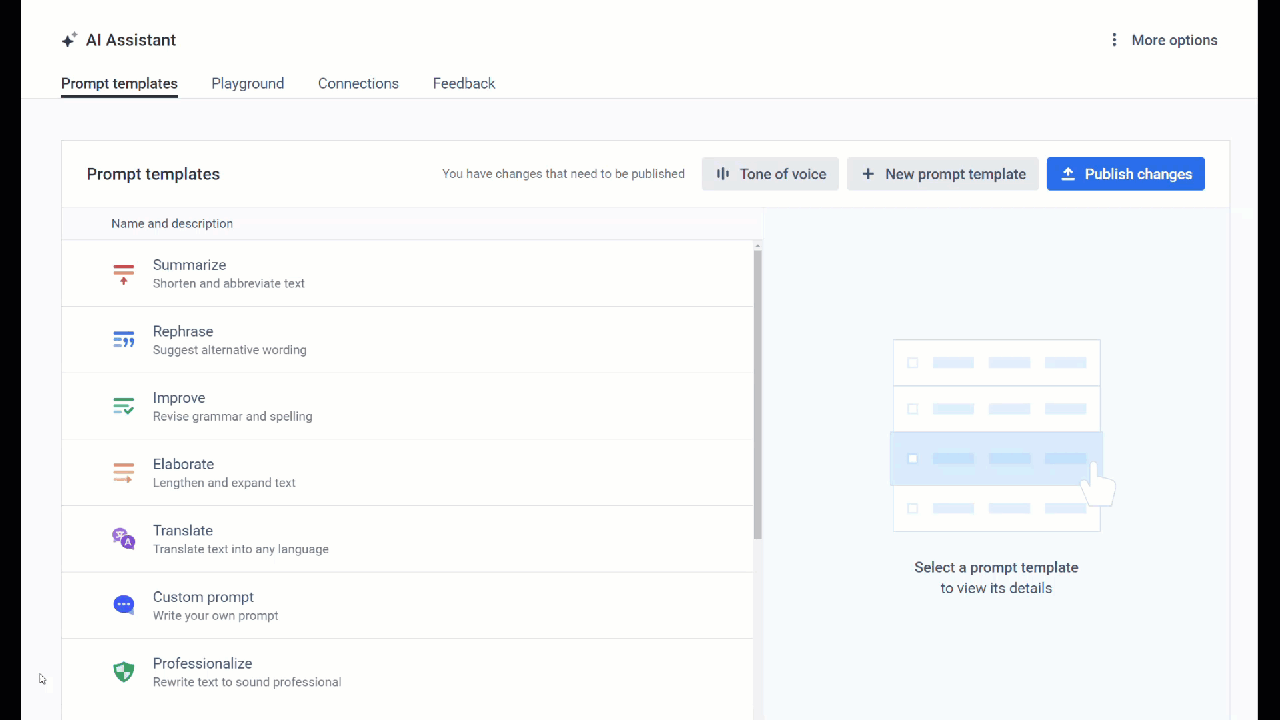Click the template list scrollbar thumb
This screenshot has height=720, width=1280.
point(758,394)
